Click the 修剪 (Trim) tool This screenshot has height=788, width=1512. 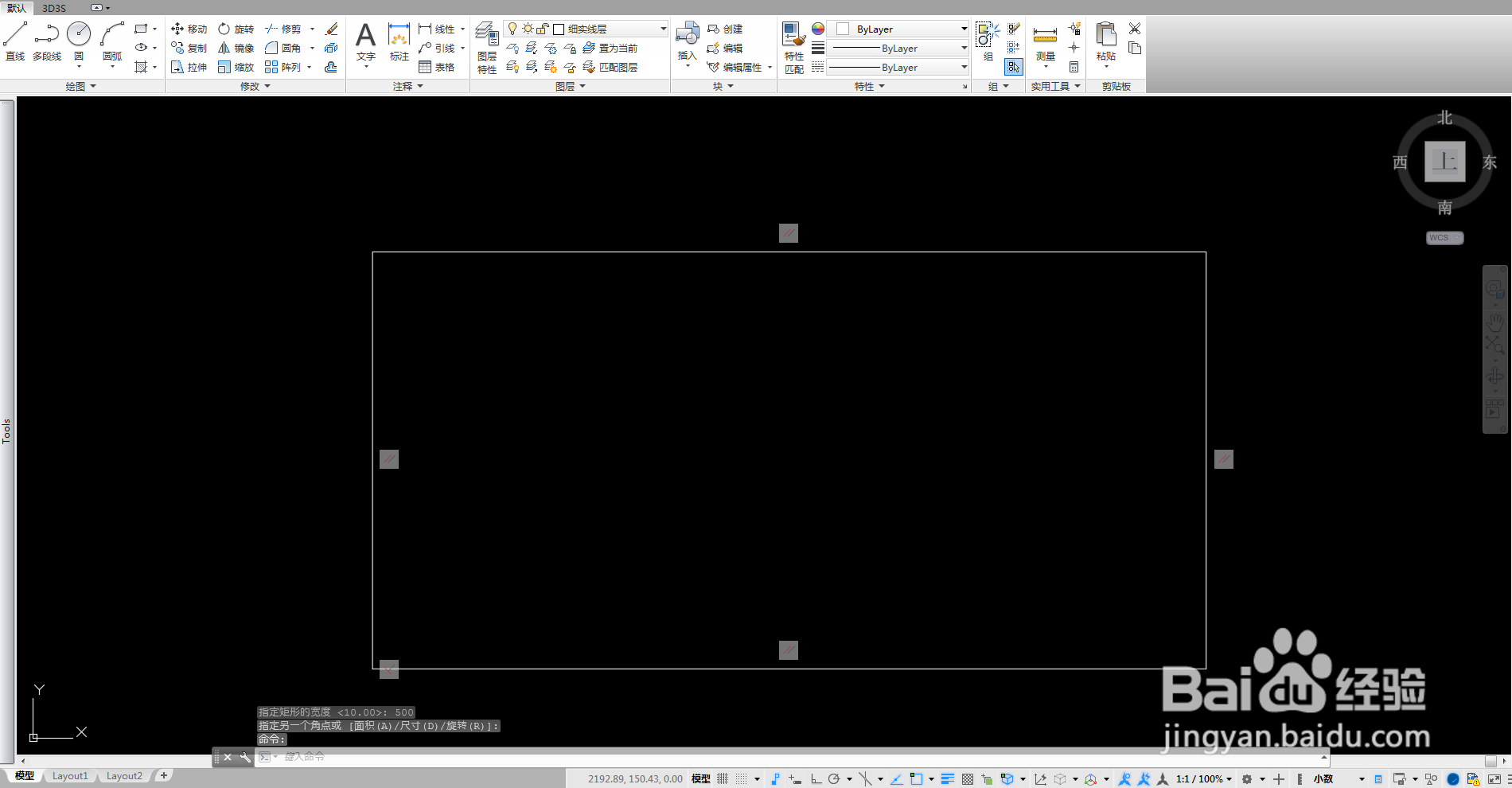283,29
